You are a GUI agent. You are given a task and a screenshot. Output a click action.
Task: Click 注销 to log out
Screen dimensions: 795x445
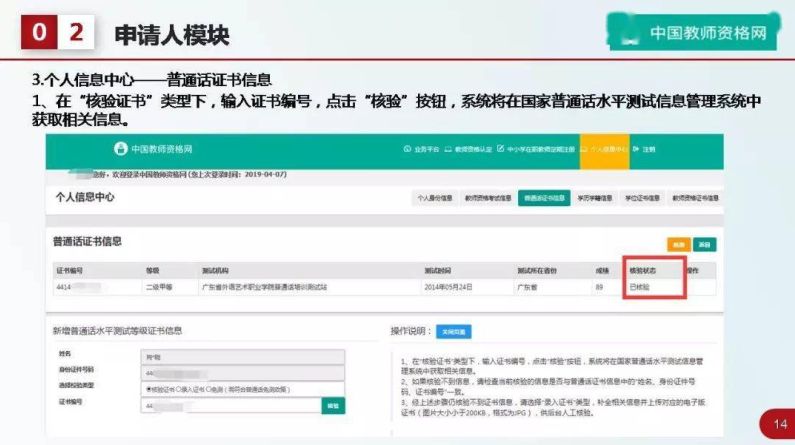point(646,148)
